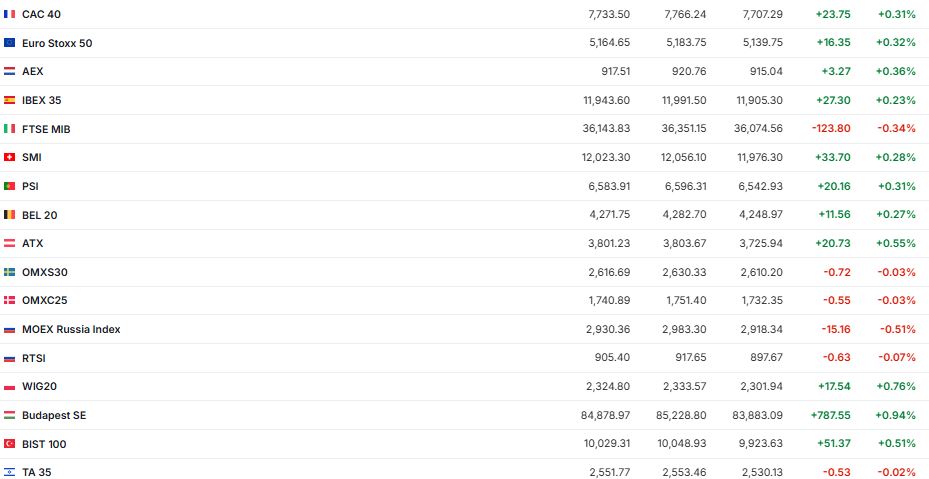The width and height of the screenshot is (929, 479).
Task: Click Budapest SE's +0.94% change value
Action: tap(896, 415)
